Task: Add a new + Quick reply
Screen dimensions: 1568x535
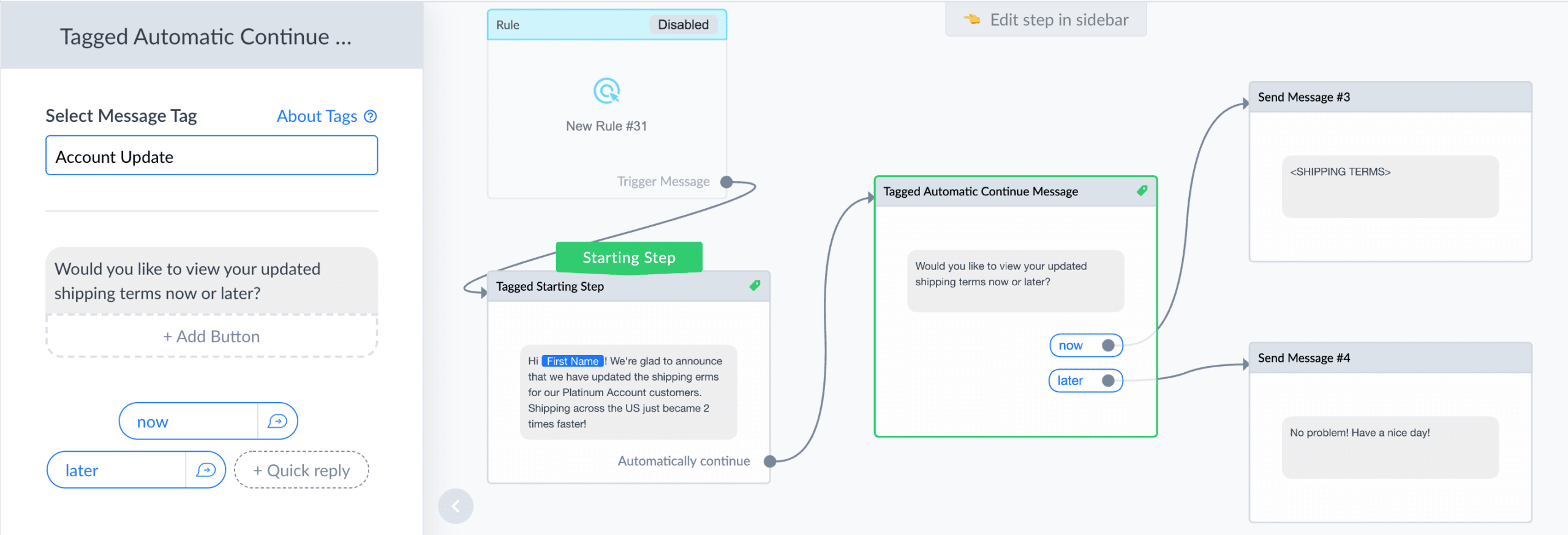Action: [301, 470]
